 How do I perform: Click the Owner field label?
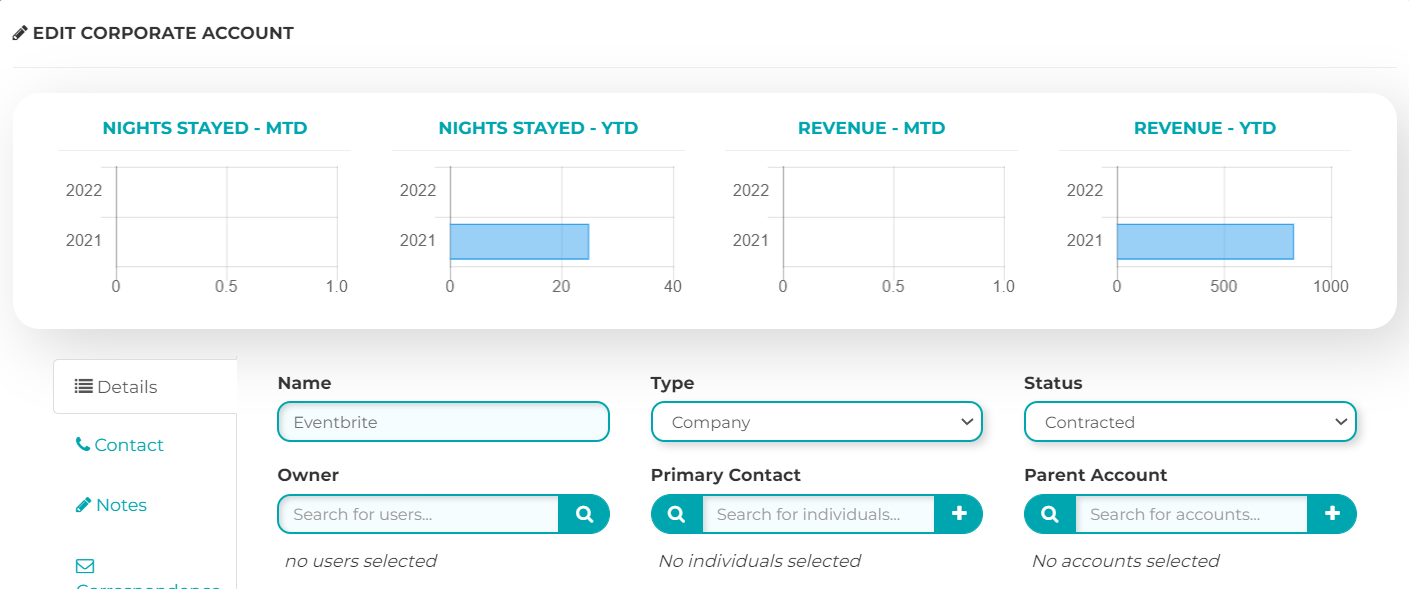click(x=308, y=475)
